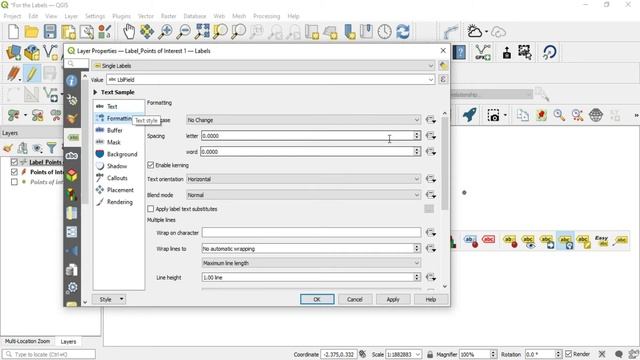640x360 pixels.
Task: Open the Text orientation Horizontal dropdown
Action: (x=303, y=179)
